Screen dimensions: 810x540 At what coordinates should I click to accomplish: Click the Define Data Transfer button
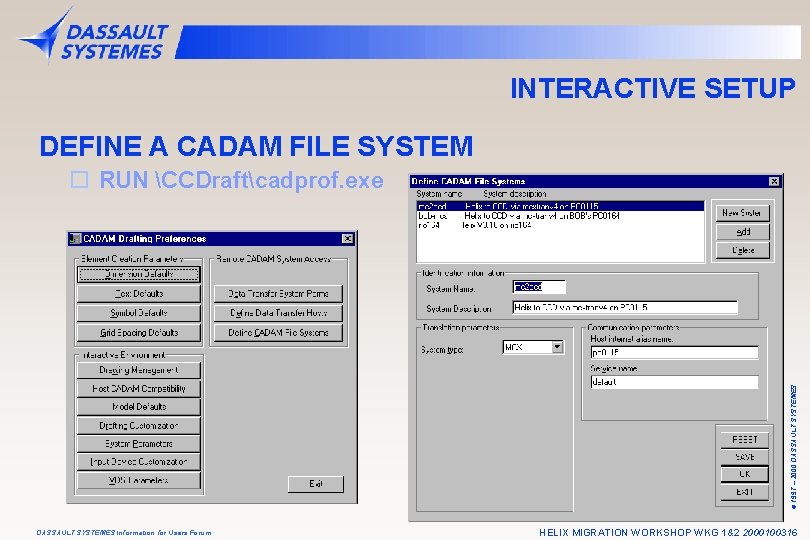click(278, 313)
